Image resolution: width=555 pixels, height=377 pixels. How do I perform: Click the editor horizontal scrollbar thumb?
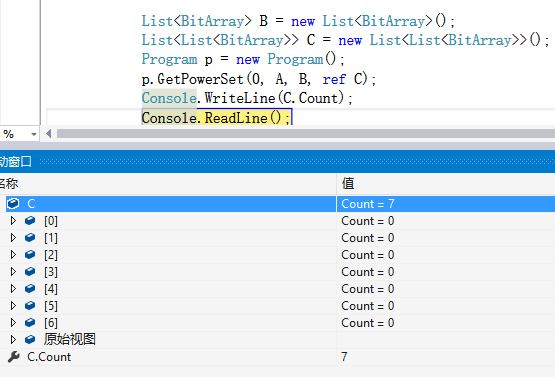click(306, 134)
